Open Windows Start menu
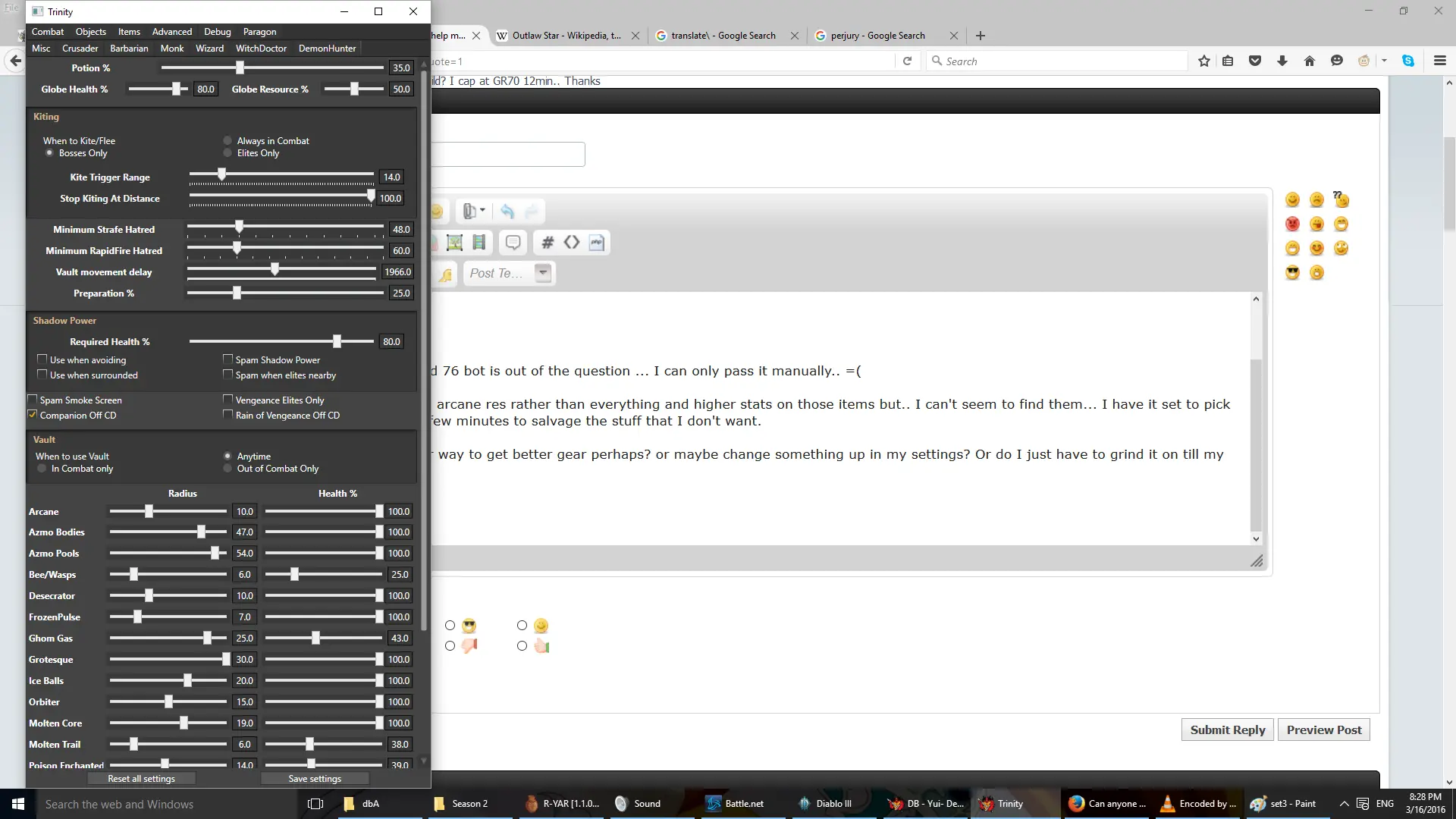Screen dimensions: 1456x819 click(18, 804)
